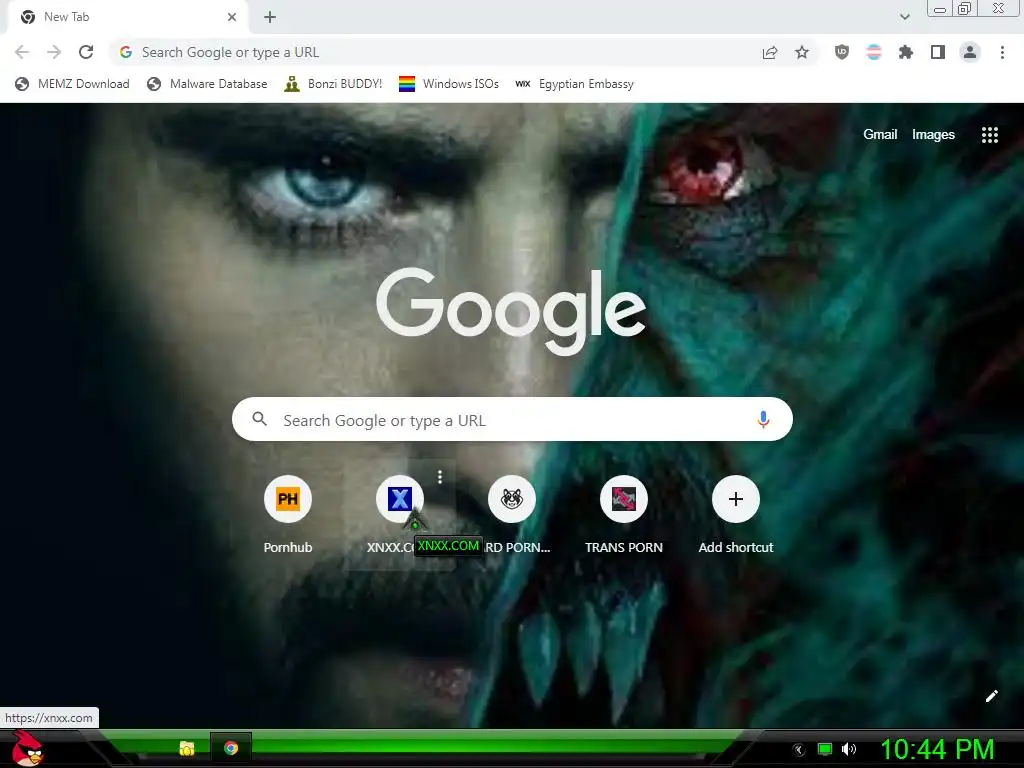Open the animal face shortcut tile
This screenshot has height=768, width=1024.
(512, 515)
